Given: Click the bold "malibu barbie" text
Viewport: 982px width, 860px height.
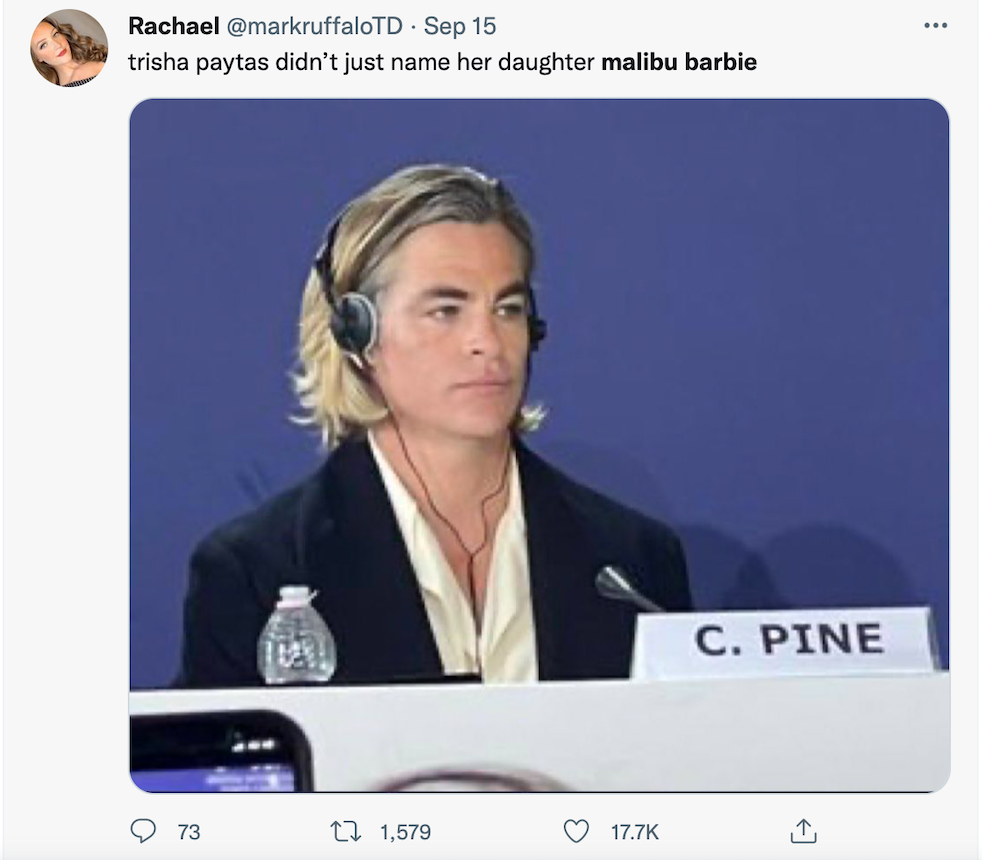Looking at the screenshot, I should pos(679,62).
